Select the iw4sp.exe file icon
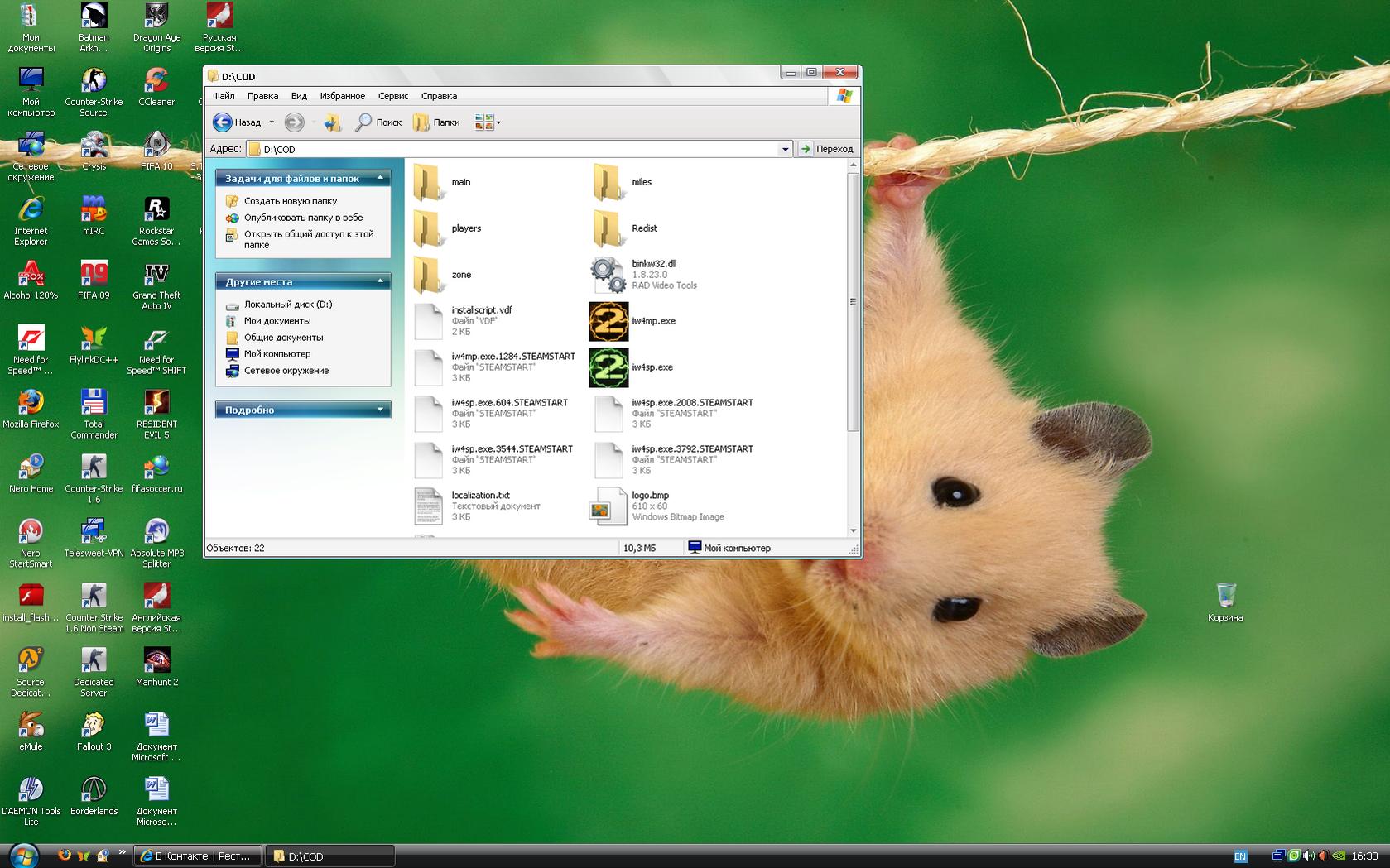Viewport: 1390px width, 868px height. tap(608, 367)
